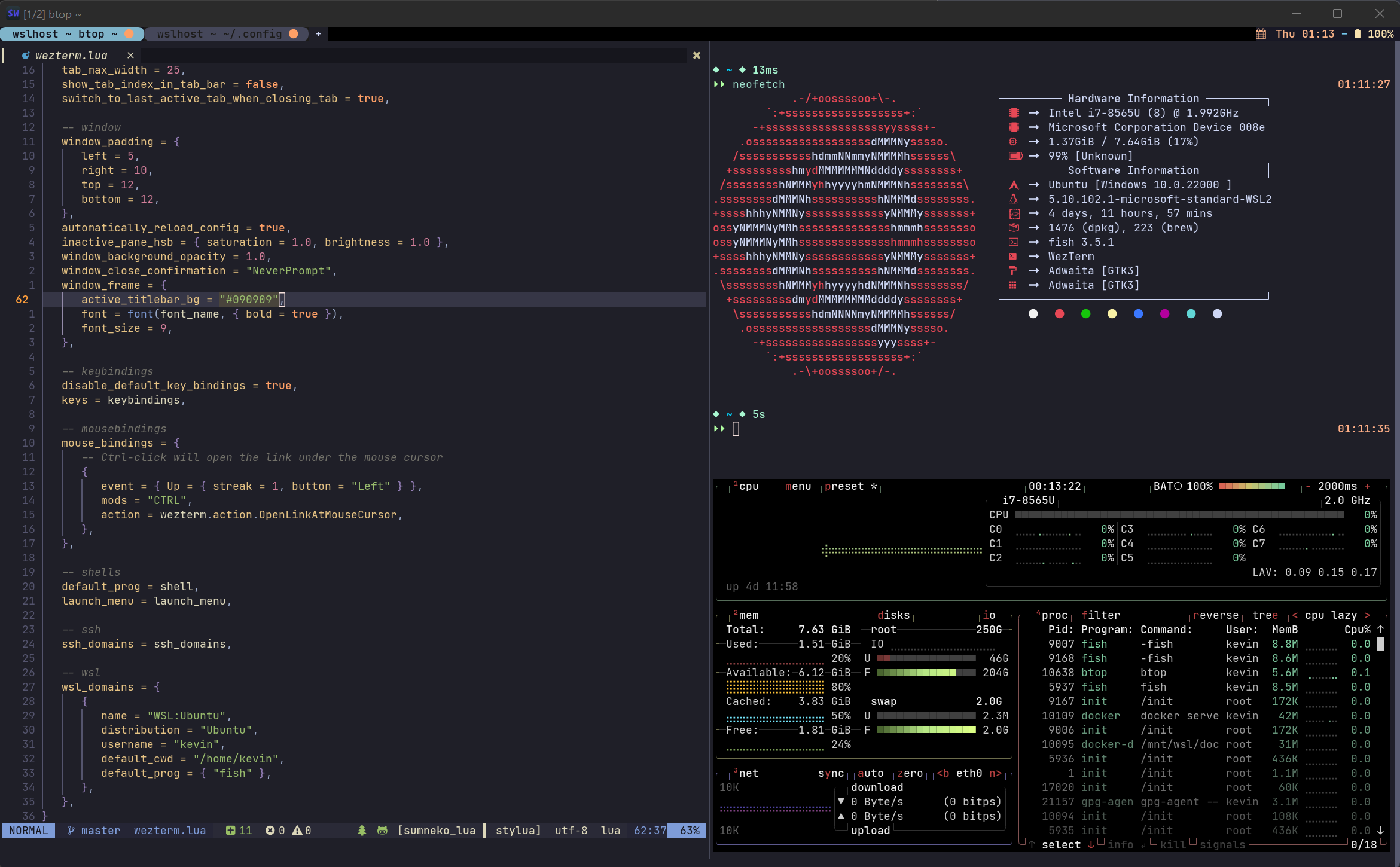The height and width of the screenshot is (867, 1400).
Task: Click the warnings count triangle icon
Action: click(297, 831)
